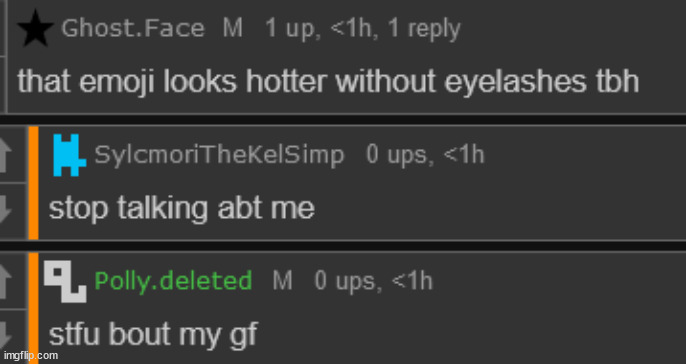Viewport: 686px width, 364px height.
Task: Click '0 ups, <1h' on Polly.deleted's comment
Action: click(x=373, y=281)
